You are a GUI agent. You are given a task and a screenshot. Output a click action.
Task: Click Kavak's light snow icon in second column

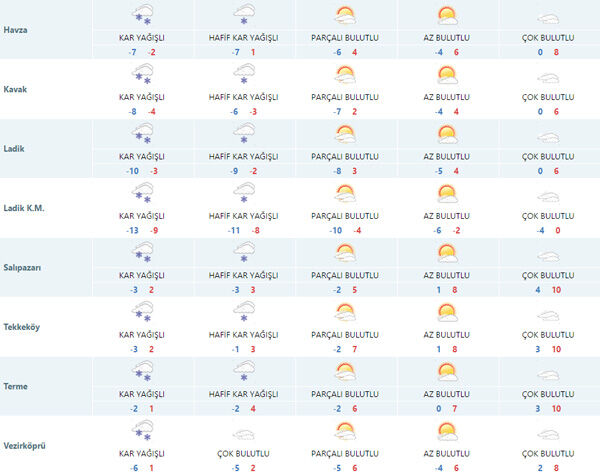(242, 74)
